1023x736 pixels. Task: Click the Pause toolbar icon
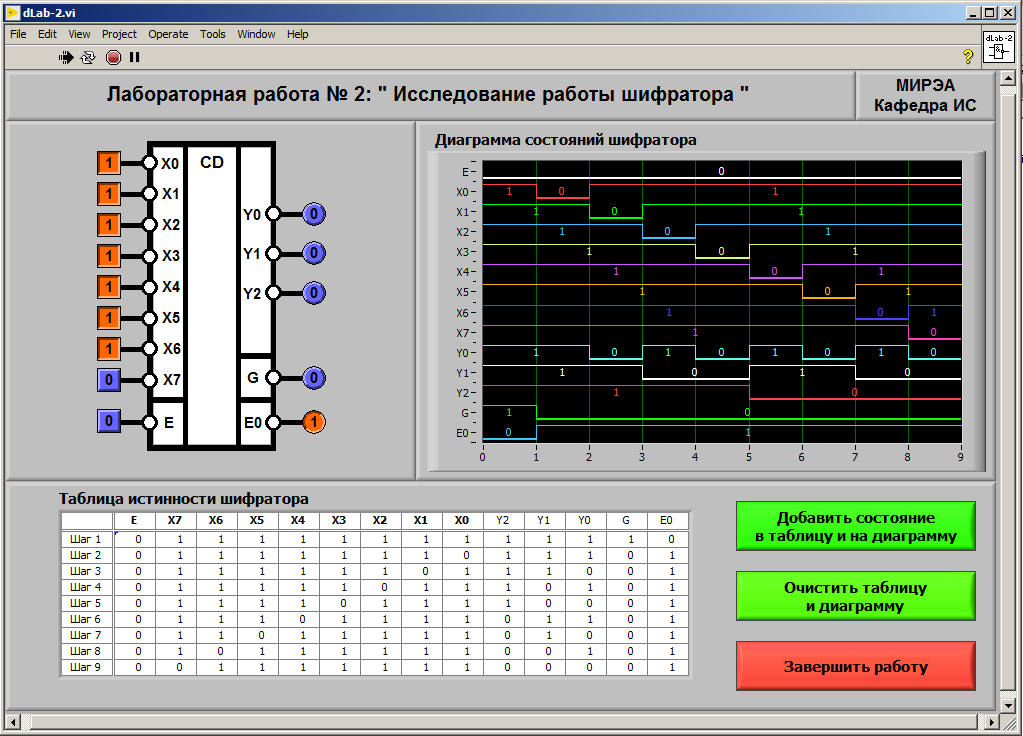(134, 58)
